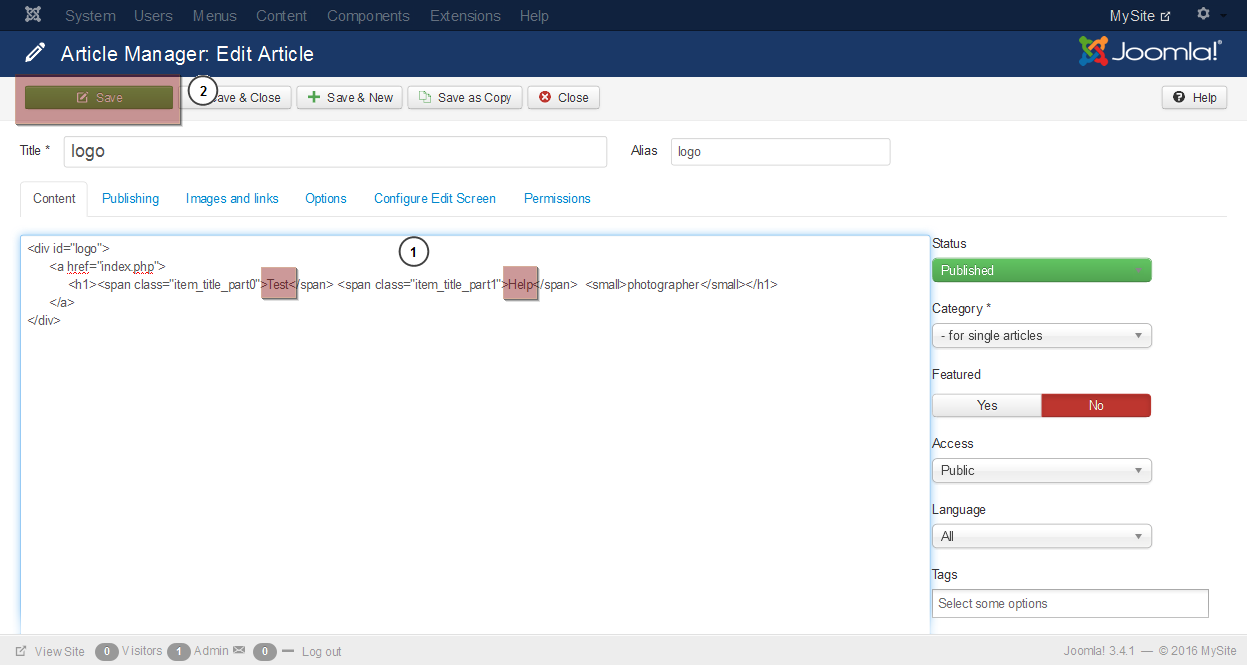This screenshot has width=1247, height=665.
Task: Open the Status dropdown showing Published
Action: [1041, 269]
